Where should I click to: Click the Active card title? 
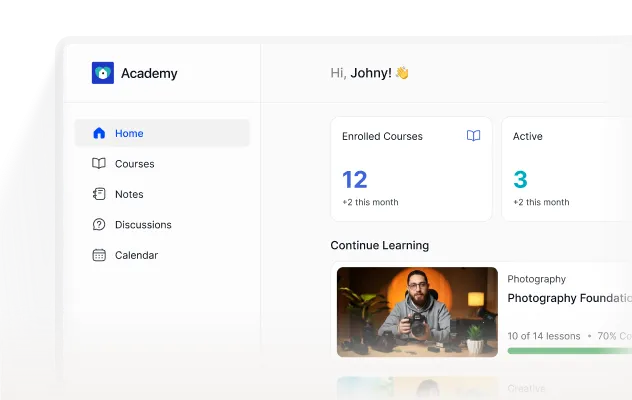528,136
